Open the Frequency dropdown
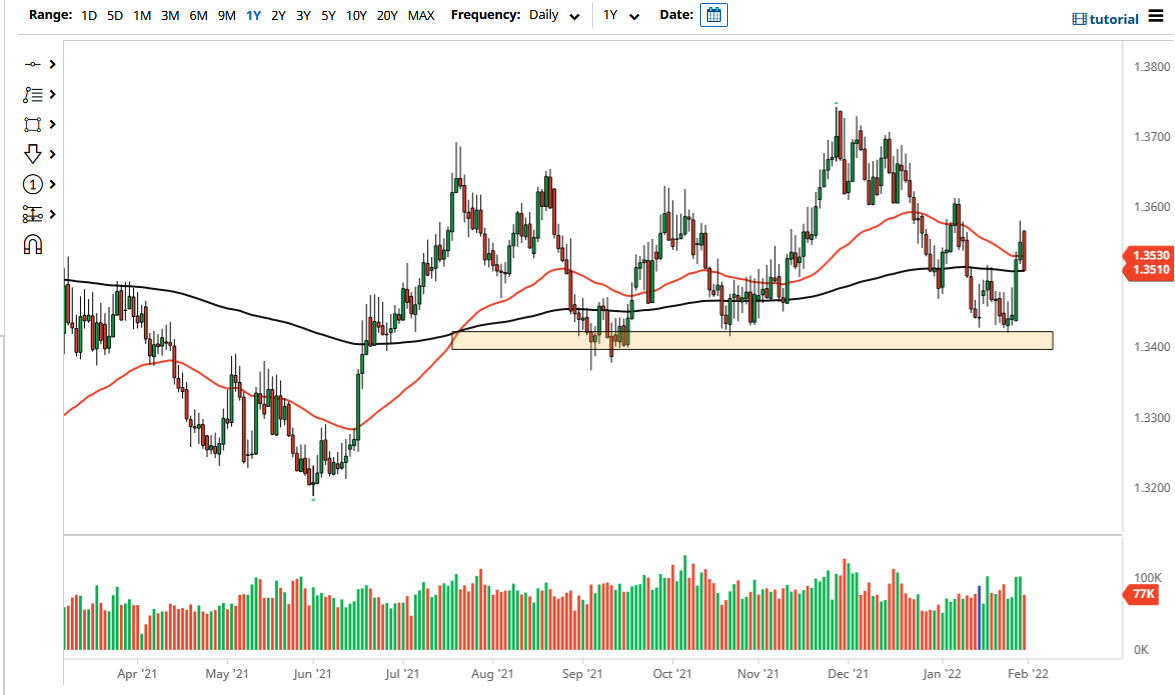Viewport: 1175px width, 695px height. click(555, 15)
